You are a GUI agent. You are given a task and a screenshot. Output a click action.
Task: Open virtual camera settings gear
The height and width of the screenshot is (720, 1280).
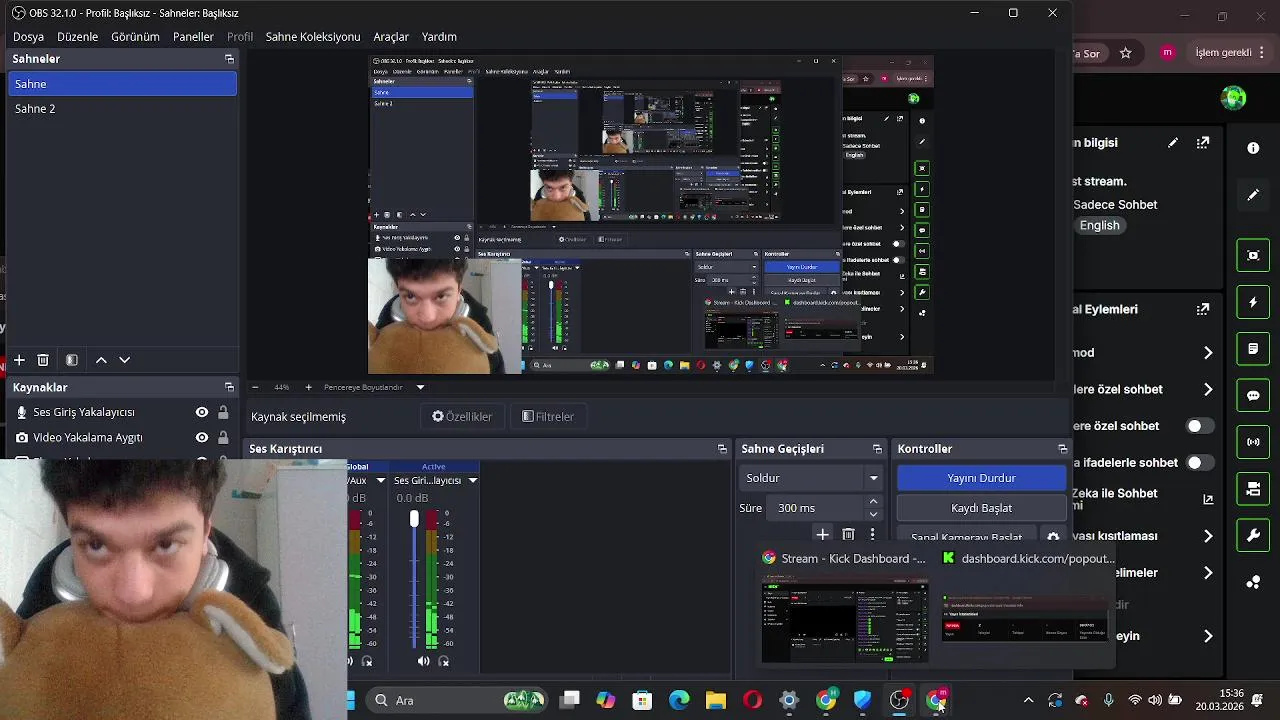(1053, 537)
